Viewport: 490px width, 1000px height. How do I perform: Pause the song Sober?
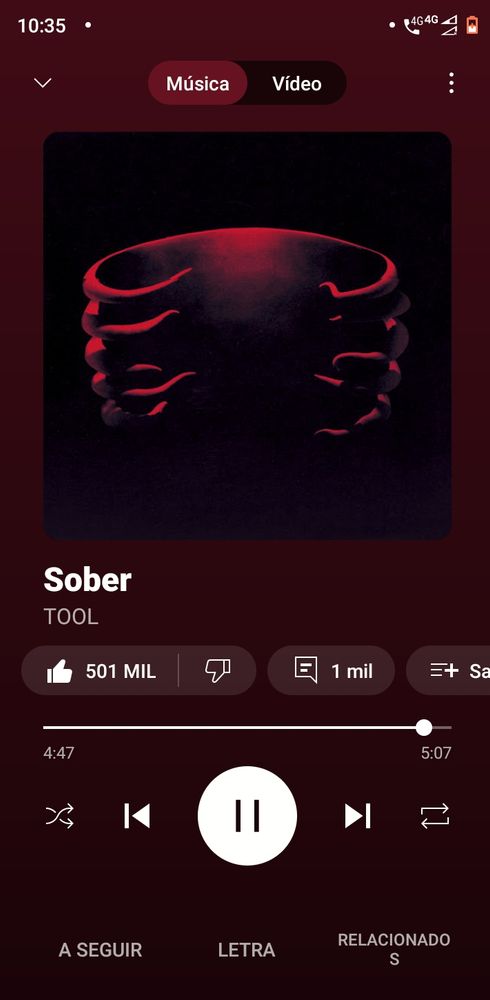[247, 816]
